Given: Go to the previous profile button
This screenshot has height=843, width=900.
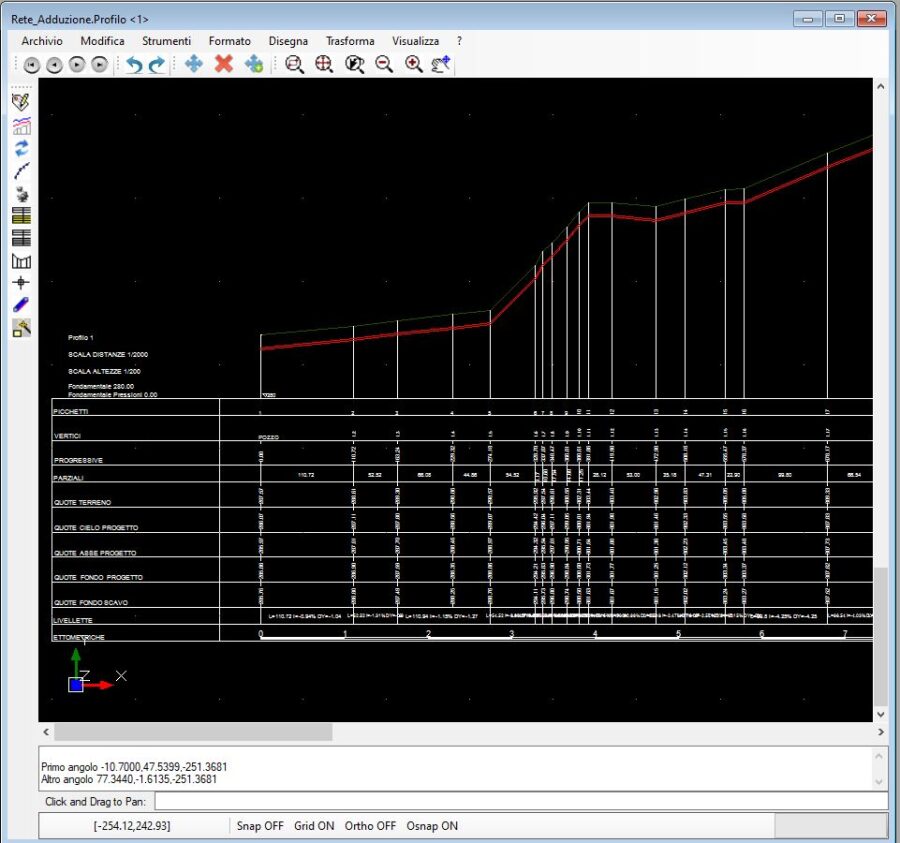Looking at the screenshot, I should [54, 65].
